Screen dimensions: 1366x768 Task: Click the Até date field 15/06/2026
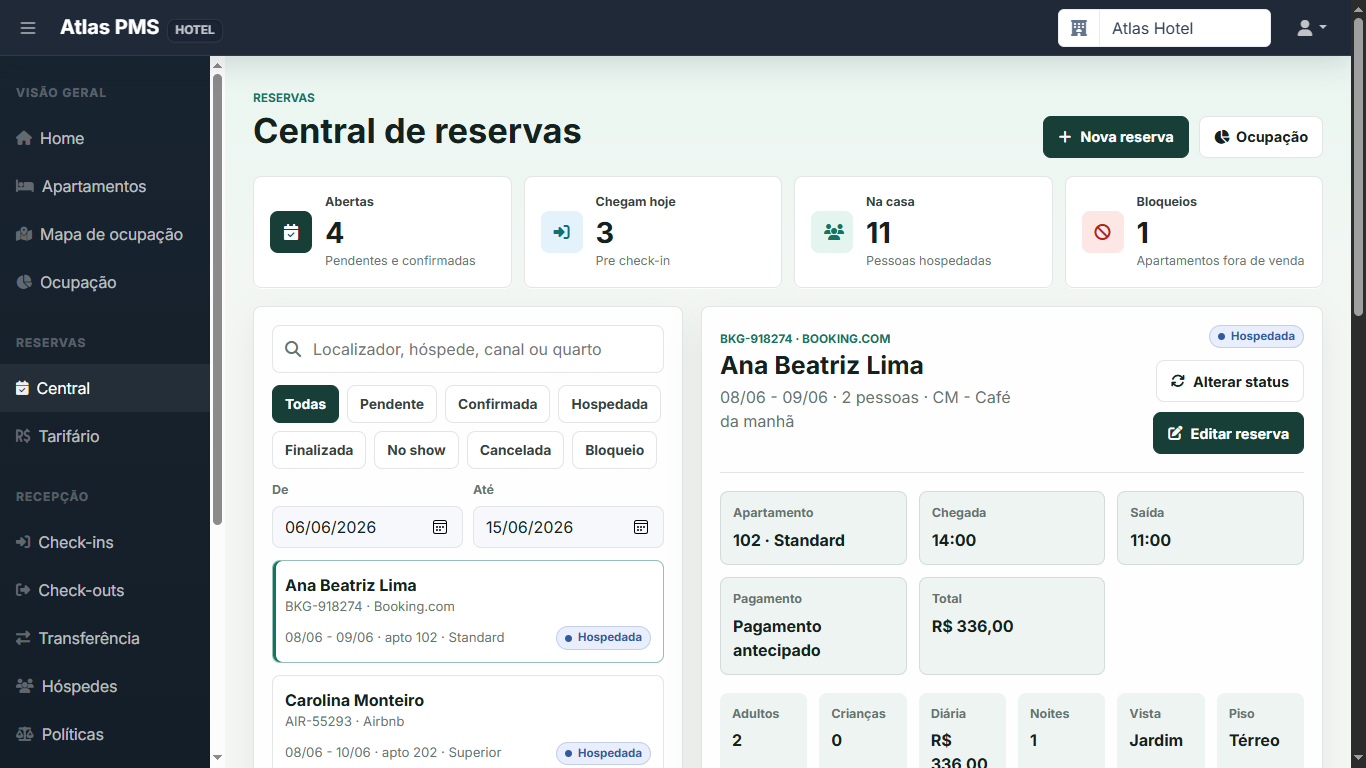click(568, 527)
